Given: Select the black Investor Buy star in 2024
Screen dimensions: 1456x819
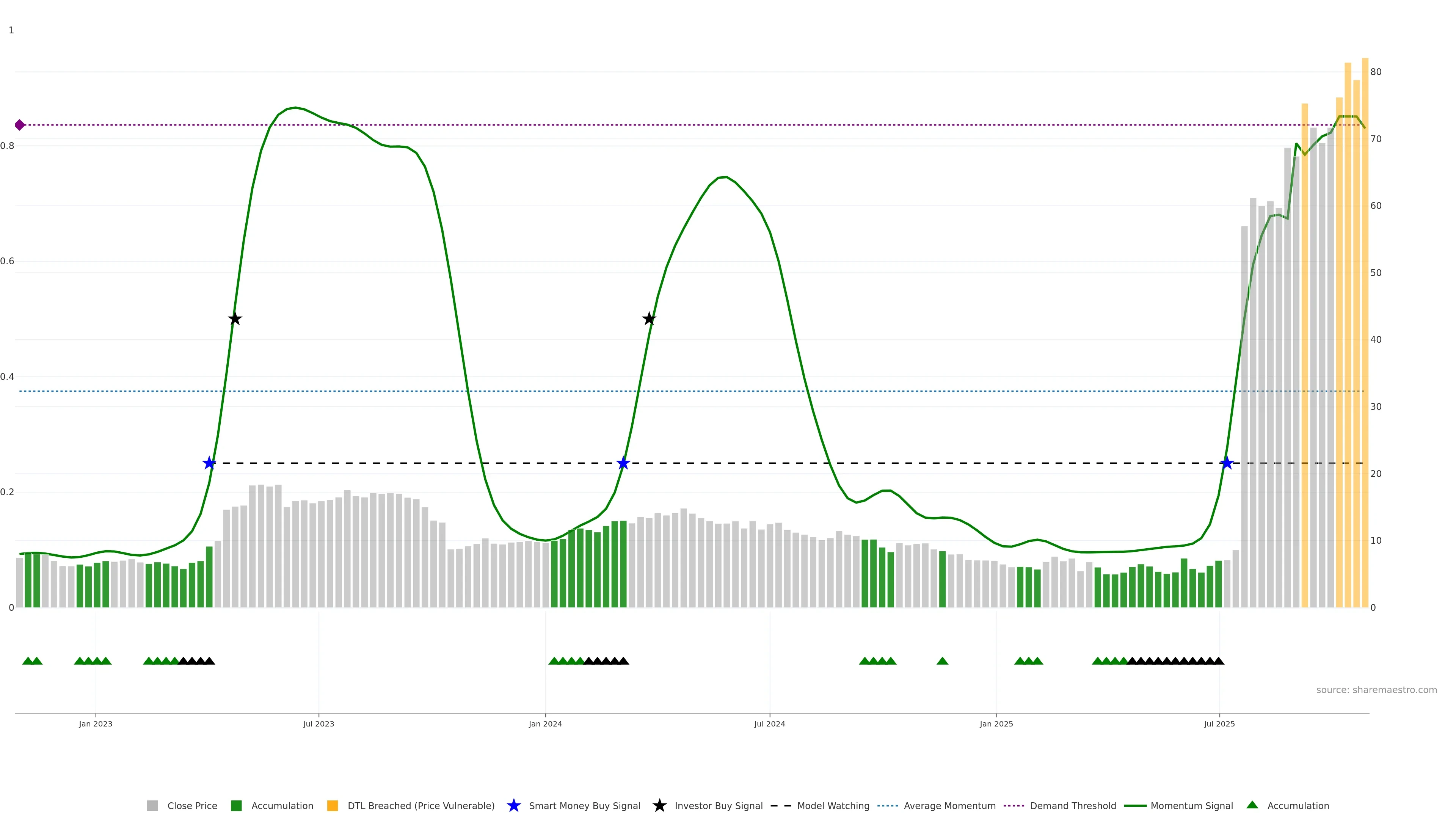Looking at the screenshot, I should 649,319.
